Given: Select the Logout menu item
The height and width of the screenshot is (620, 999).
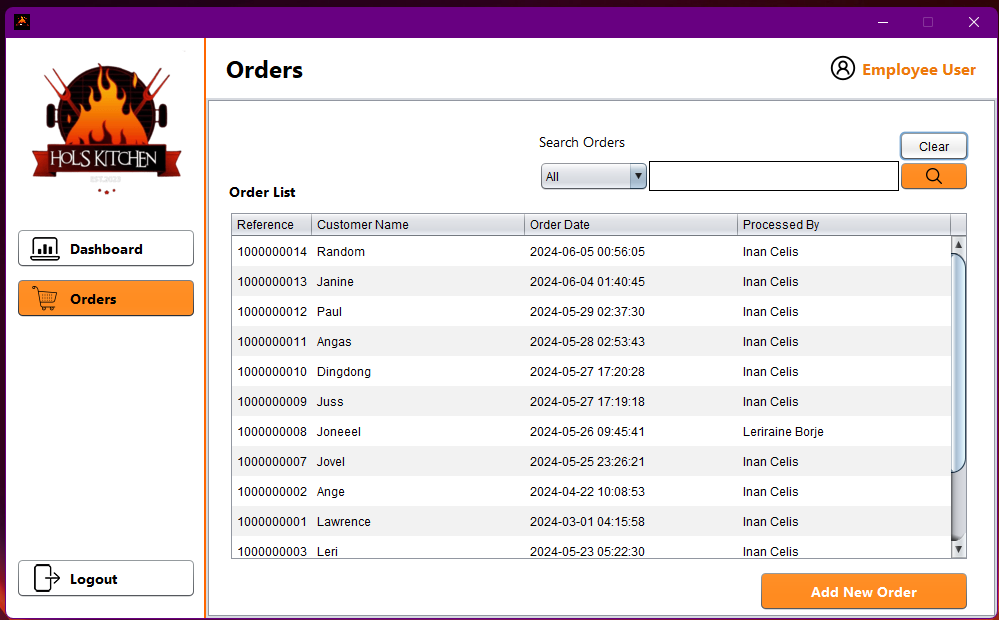Looking at the screenshot, I should click(x=106, y=578).
